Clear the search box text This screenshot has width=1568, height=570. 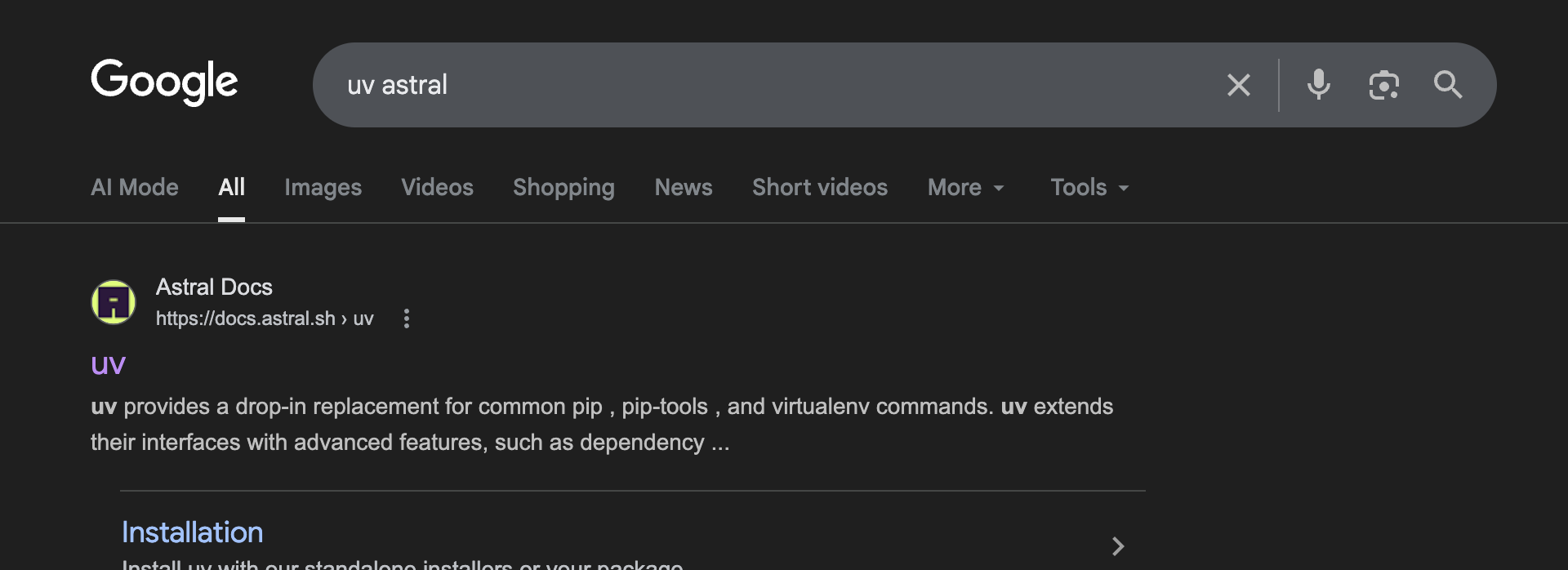(1238, 85)
